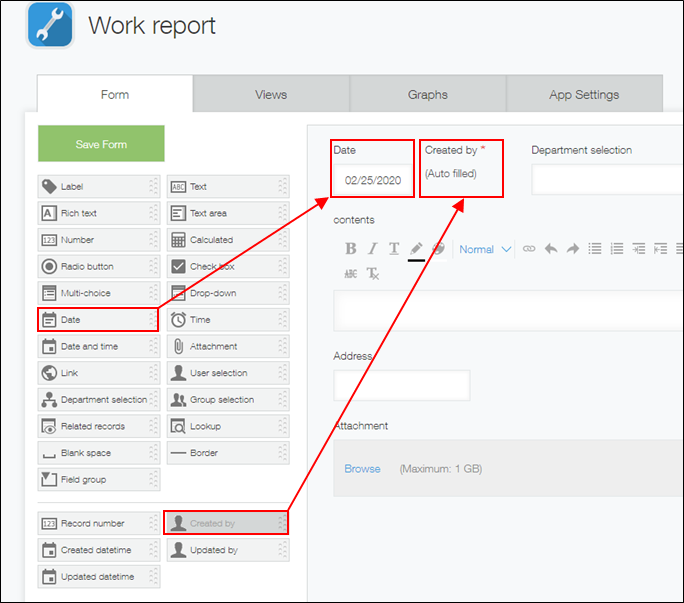This screenshot has width=684, height=603.
Task: Pick the Department selection palette item
Action: [99, 400]
